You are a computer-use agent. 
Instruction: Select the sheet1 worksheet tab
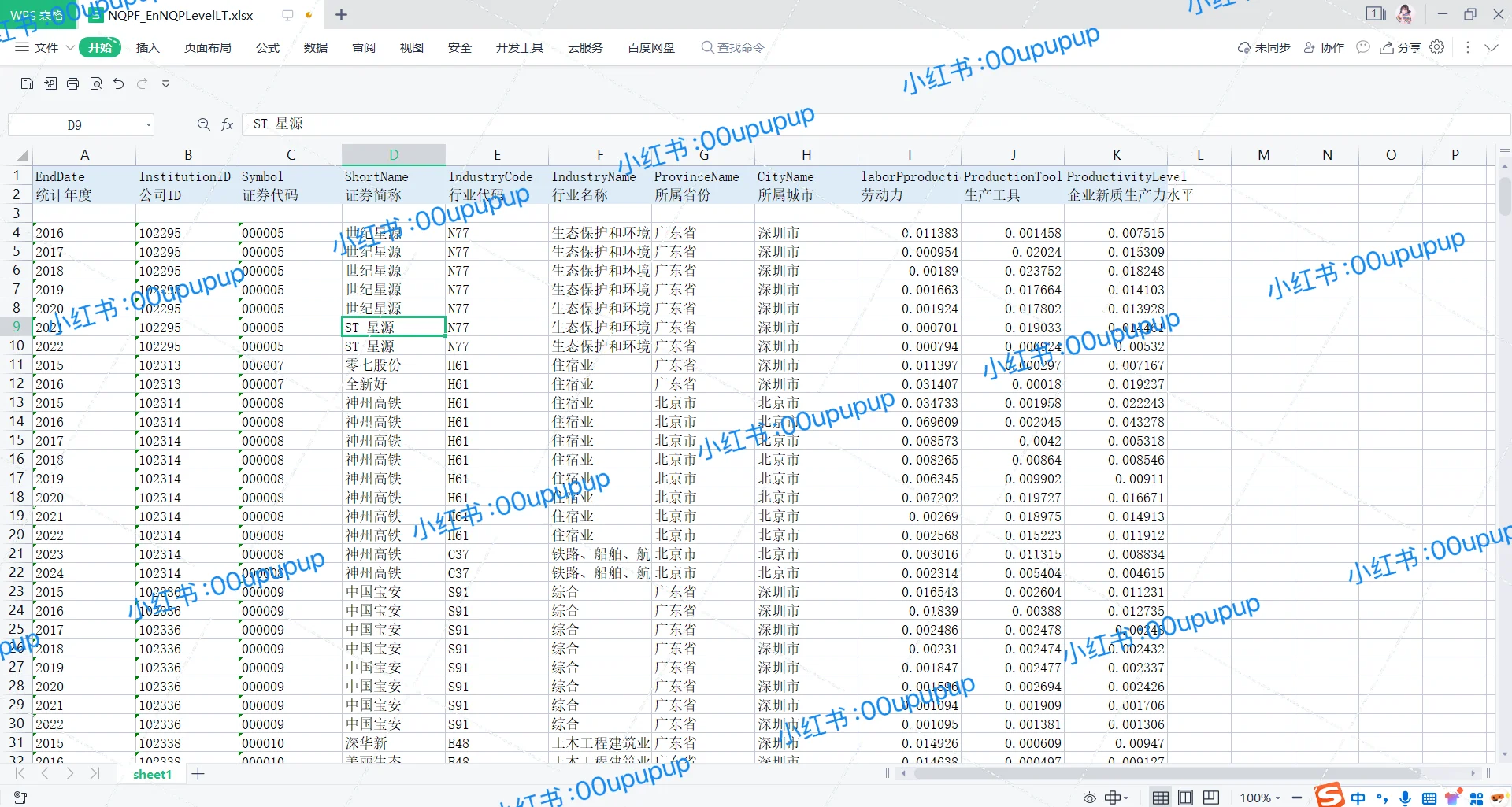point(152,774)
